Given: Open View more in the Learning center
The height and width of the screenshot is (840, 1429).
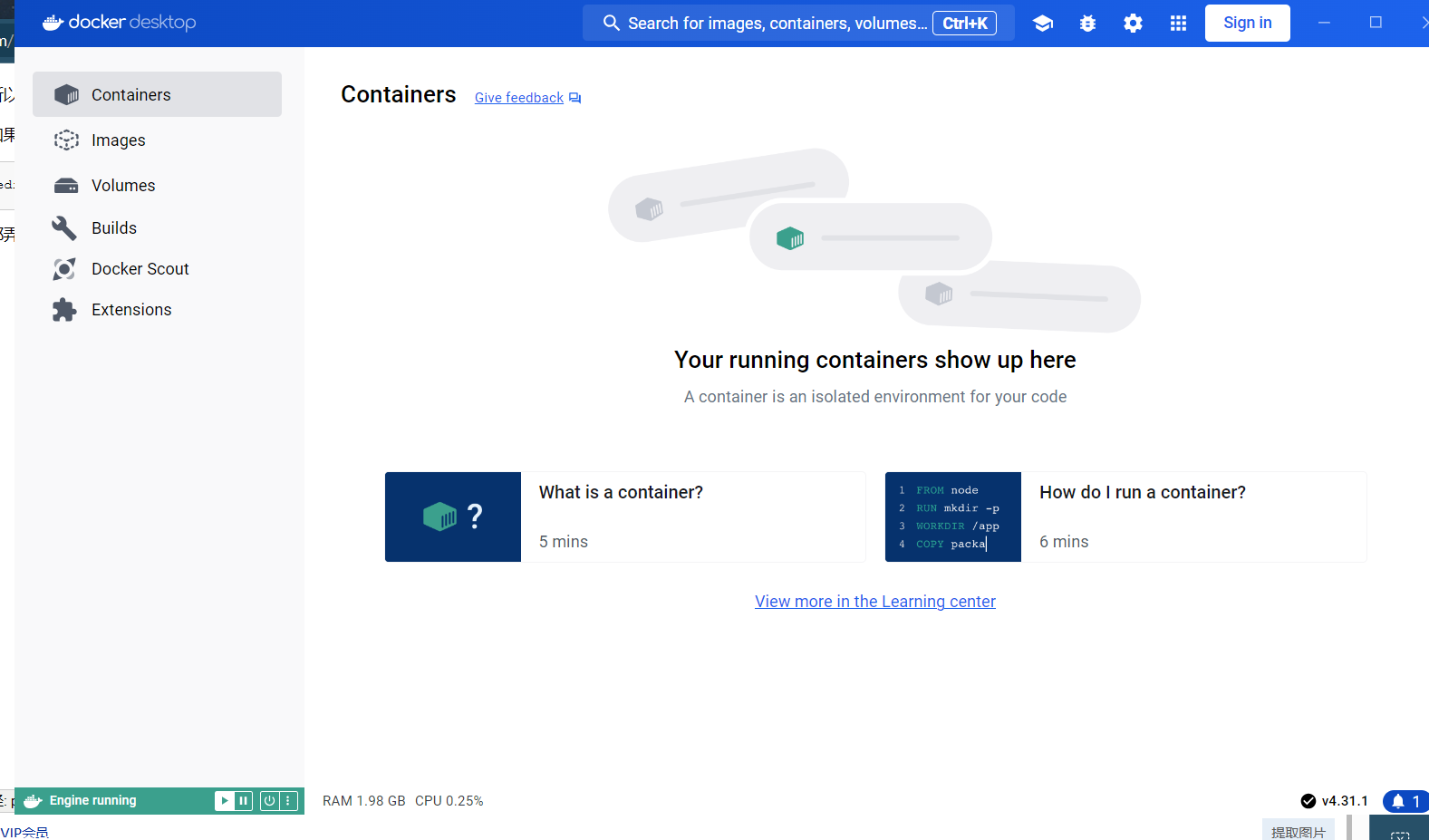Looking at the screenshot, I should [875, 602].
